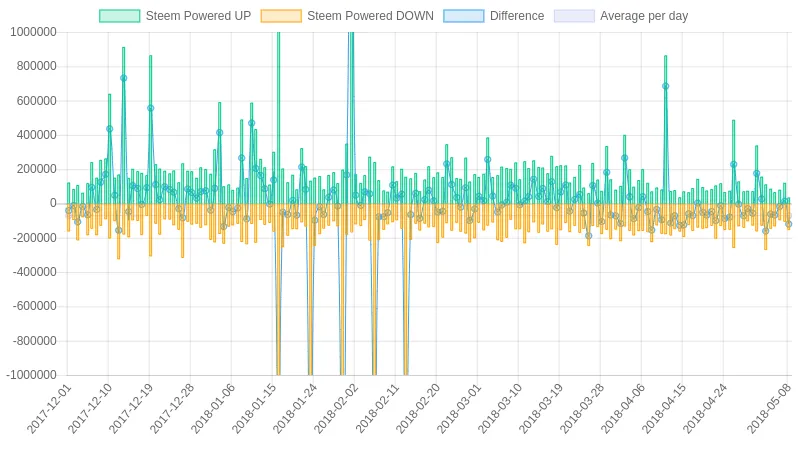The image size is (798, 450).
Task: Click the 2018-01-24 date label
Action: tap(295, 409)
